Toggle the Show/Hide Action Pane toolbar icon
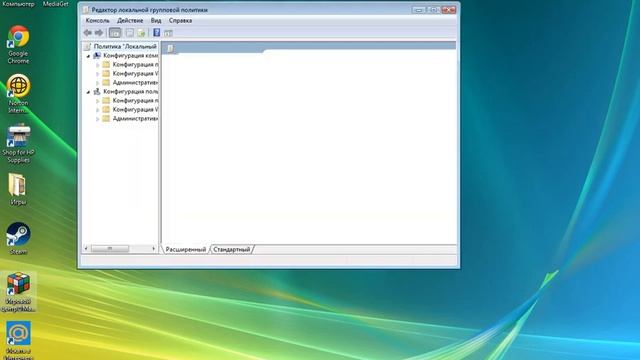640x360 pixels. [x=168, y=33]
